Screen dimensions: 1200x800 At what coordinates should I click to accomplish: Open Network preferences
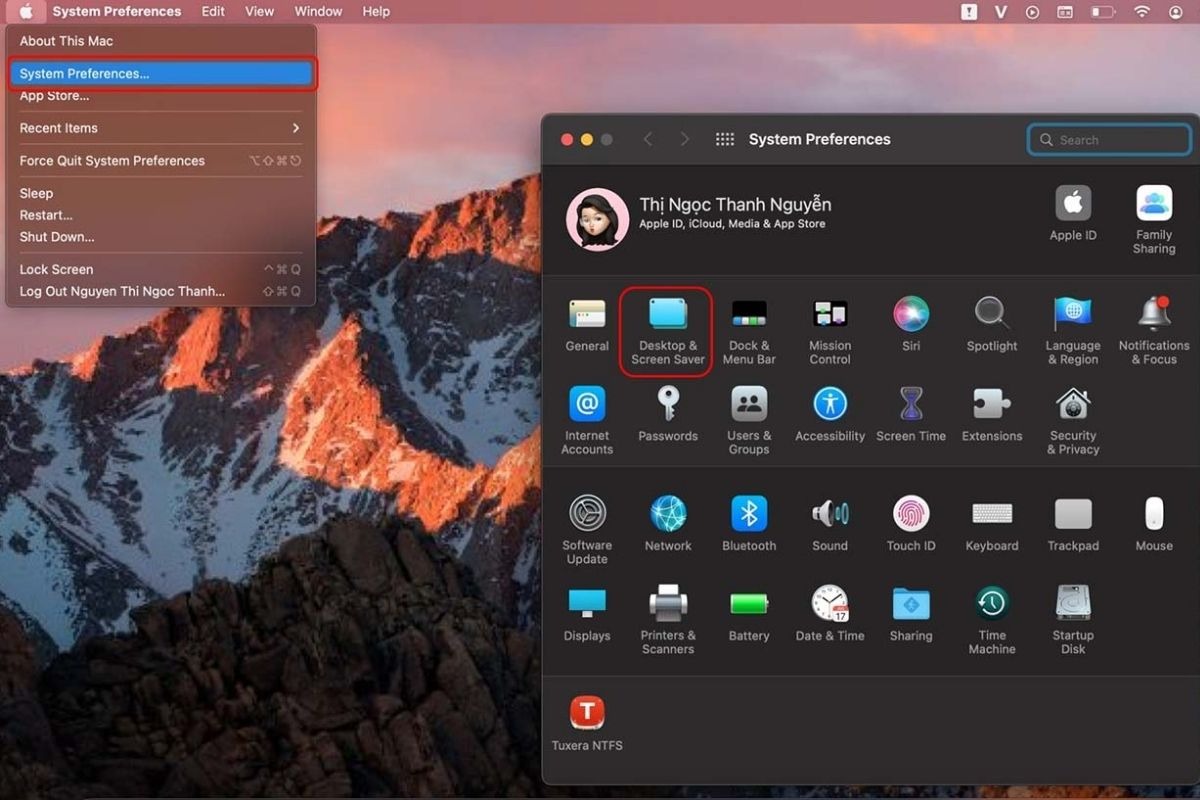tap(668, 525)
